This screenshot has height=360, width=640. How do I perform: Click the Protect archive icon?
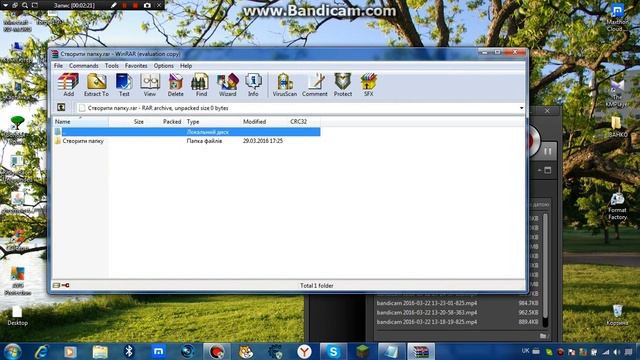point(342,85)
